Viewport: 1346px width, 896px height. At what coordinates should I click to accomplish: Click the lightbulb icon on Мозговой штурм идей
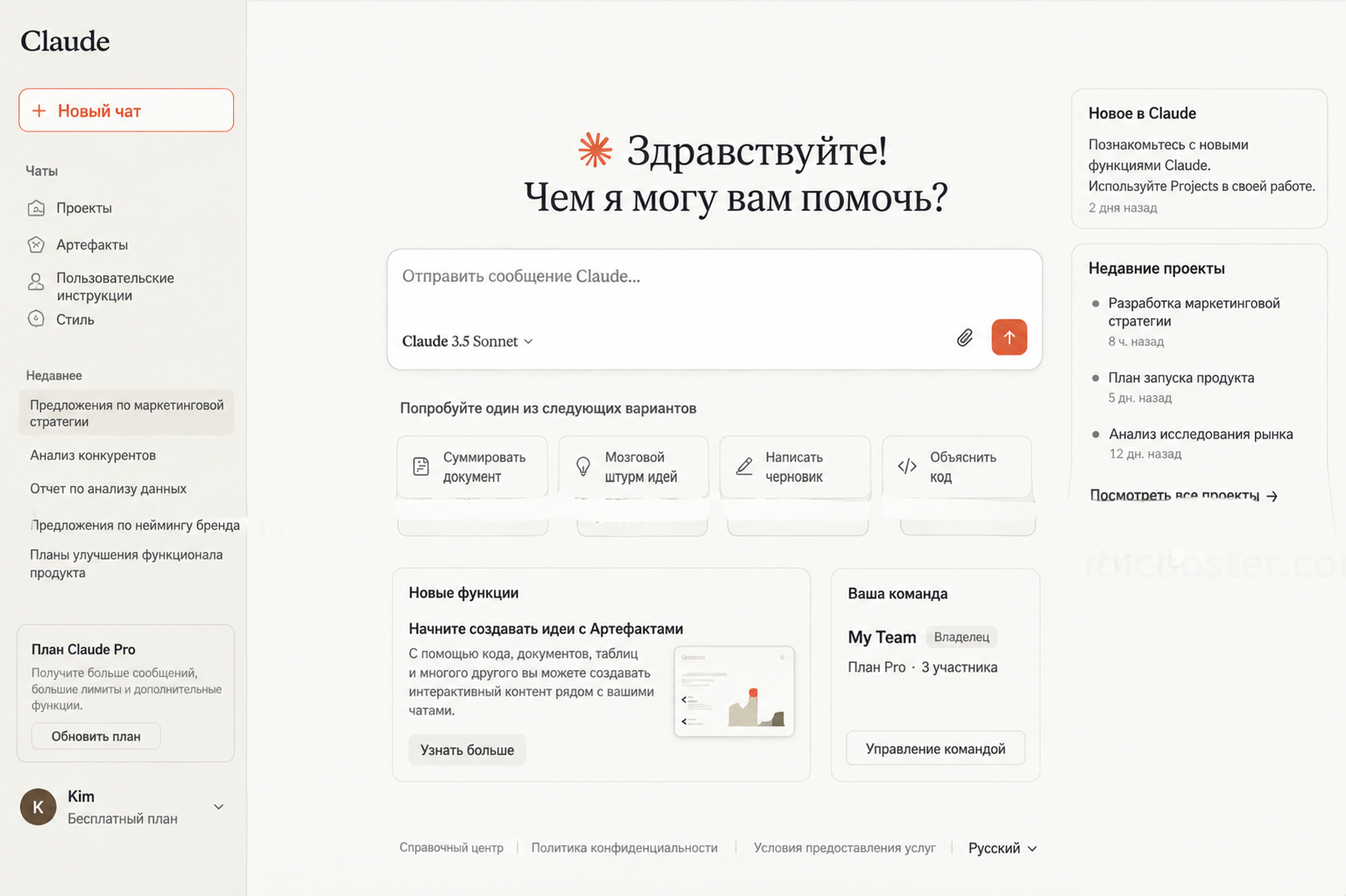tap(583, 466)
